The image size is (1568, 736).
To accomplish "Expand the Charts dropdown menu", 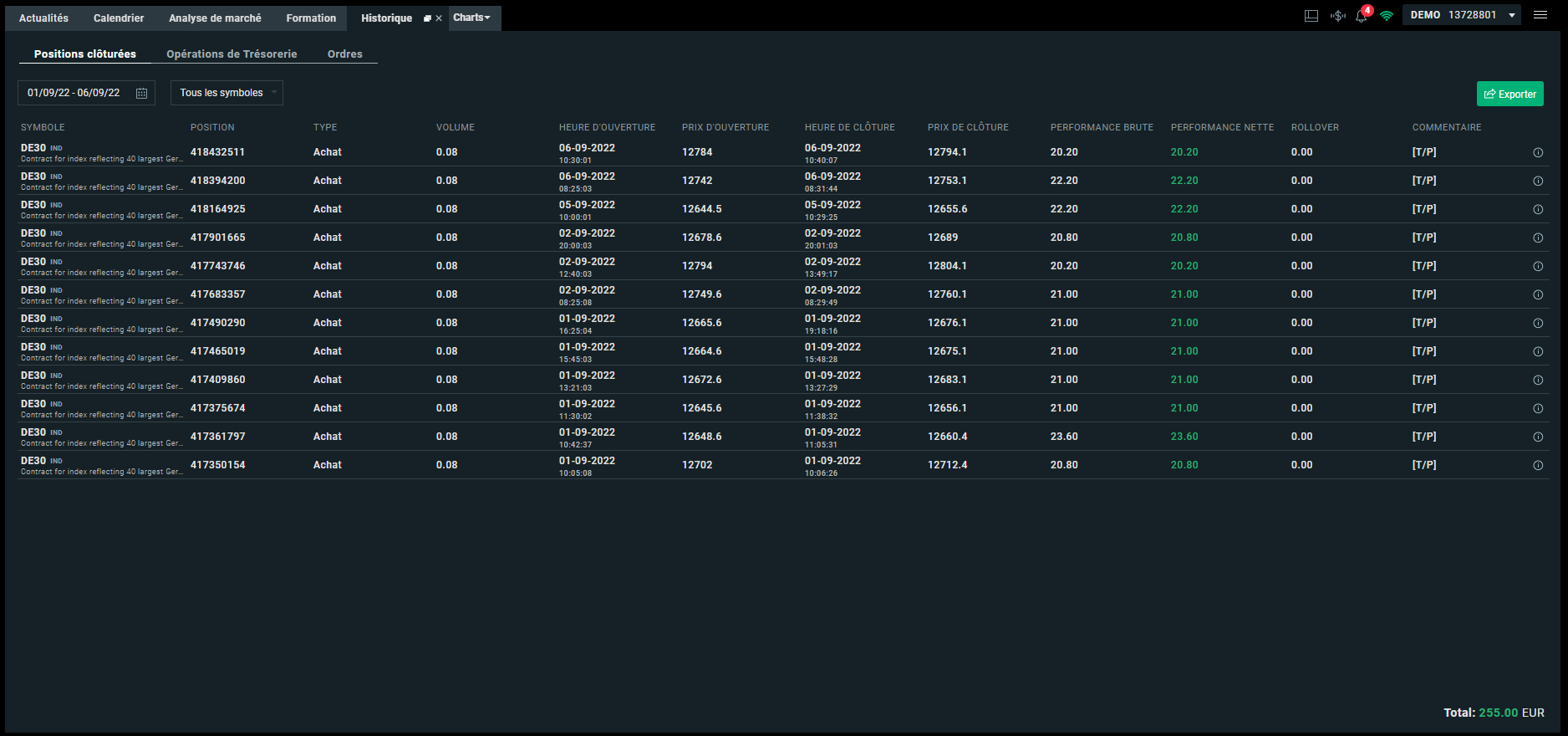I will (473, 18).
